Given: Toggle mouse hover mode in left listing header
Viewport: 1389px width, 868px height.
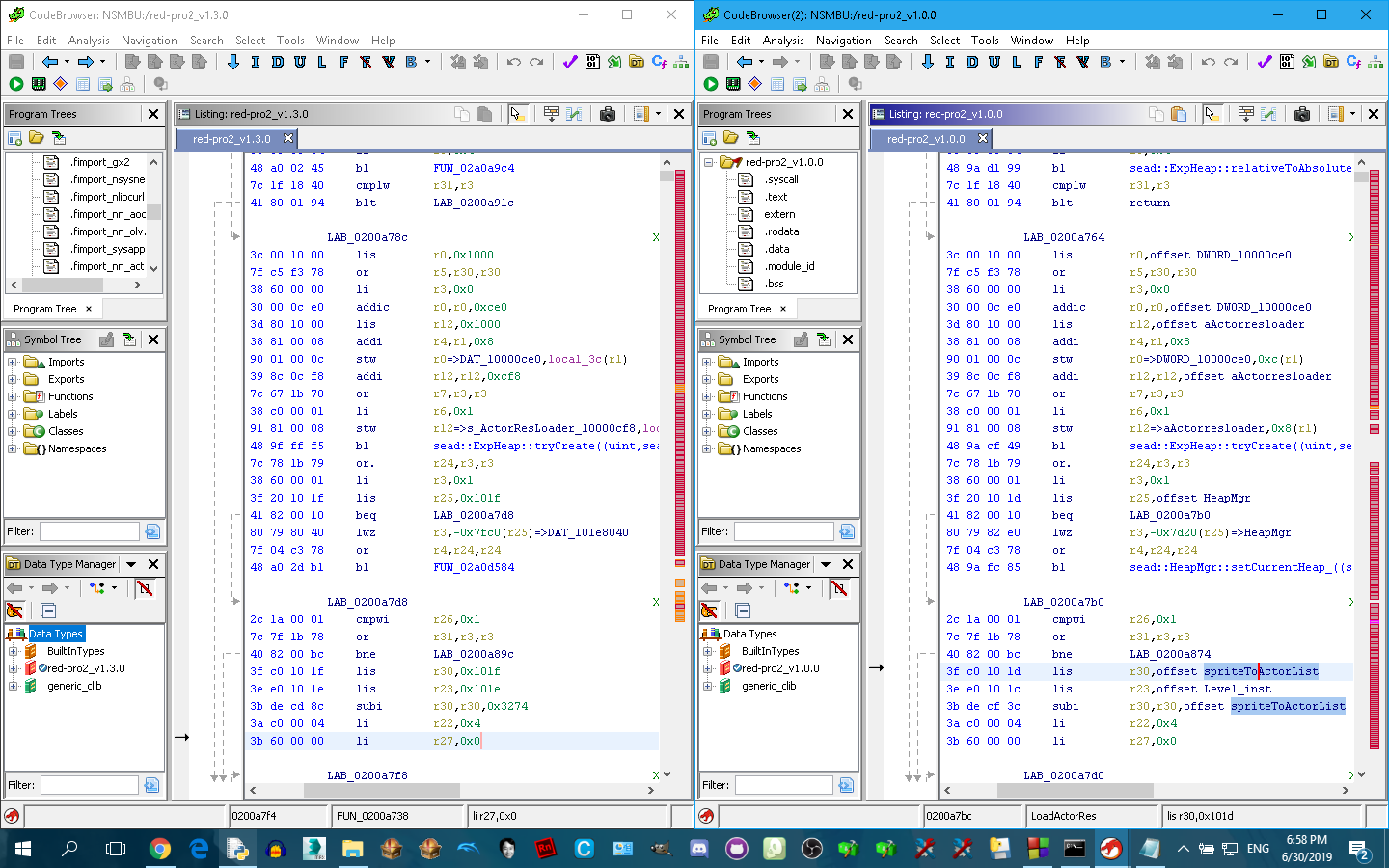Looking at the screenshot, I should (x=516, y=114).
